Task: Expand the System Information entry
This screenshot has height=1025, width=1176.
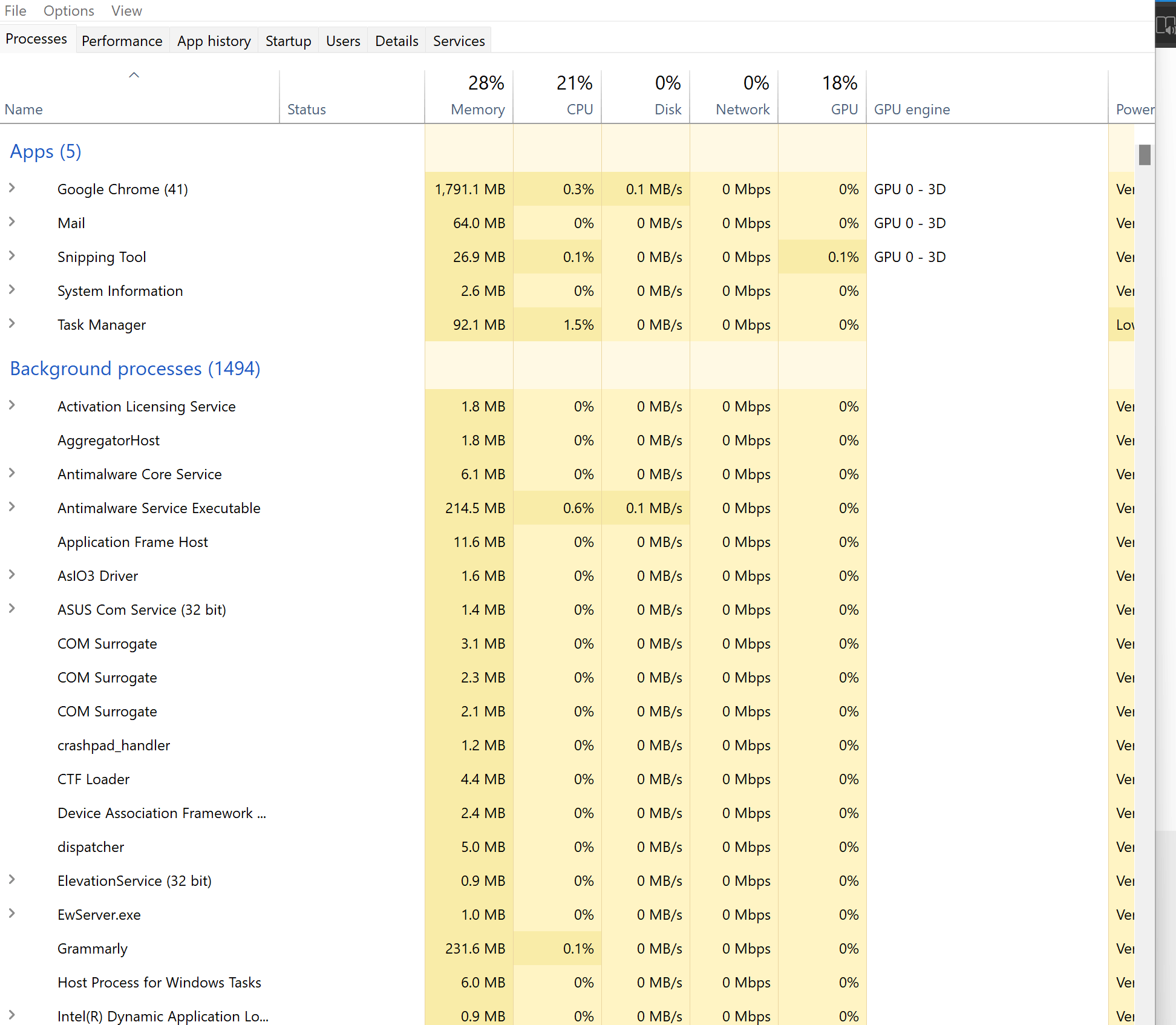Action: click(x=13, y=290)
